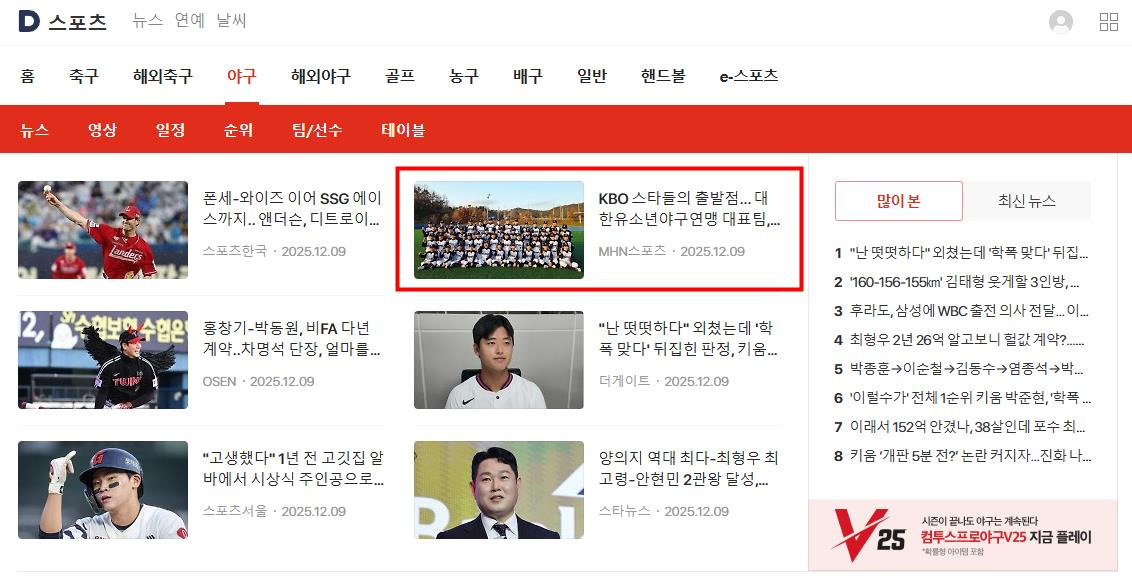The width and height of the screenshot is (1132, 584).
Task: Go to the 해외야구 section
Action: pos(321,76)
